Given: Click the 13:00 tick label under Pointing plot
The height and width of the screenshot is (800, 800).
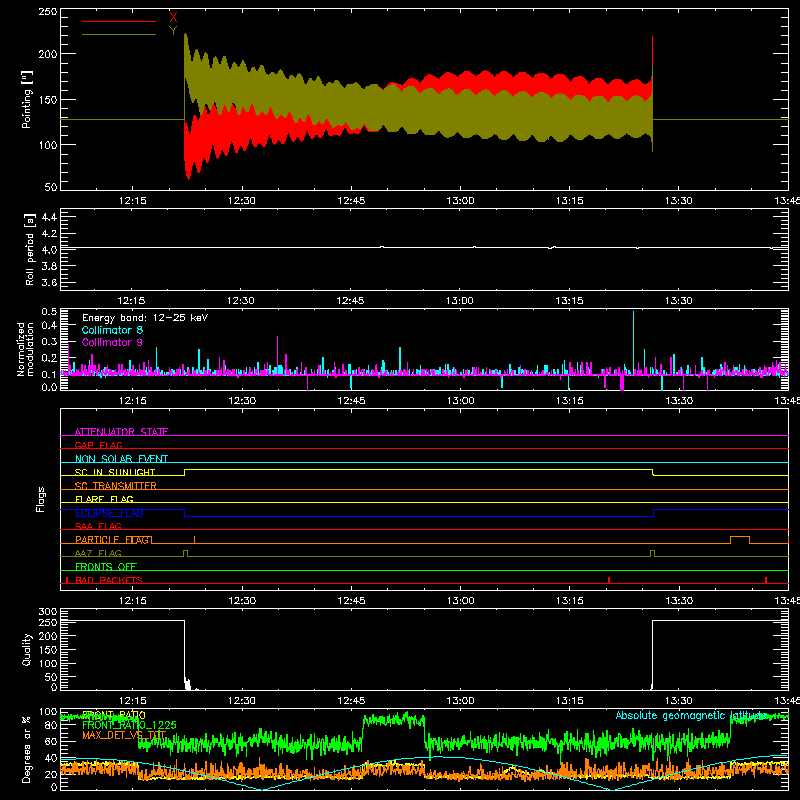Looking at the screenshot, I should pos(460,201).
